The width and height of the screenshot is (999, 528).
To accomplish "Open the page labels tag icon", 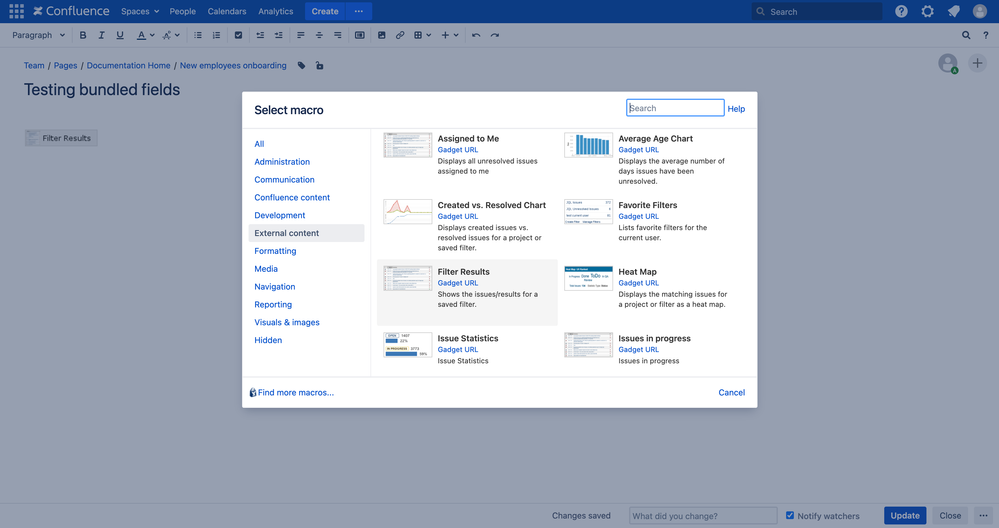I will (x=301, y=66).
